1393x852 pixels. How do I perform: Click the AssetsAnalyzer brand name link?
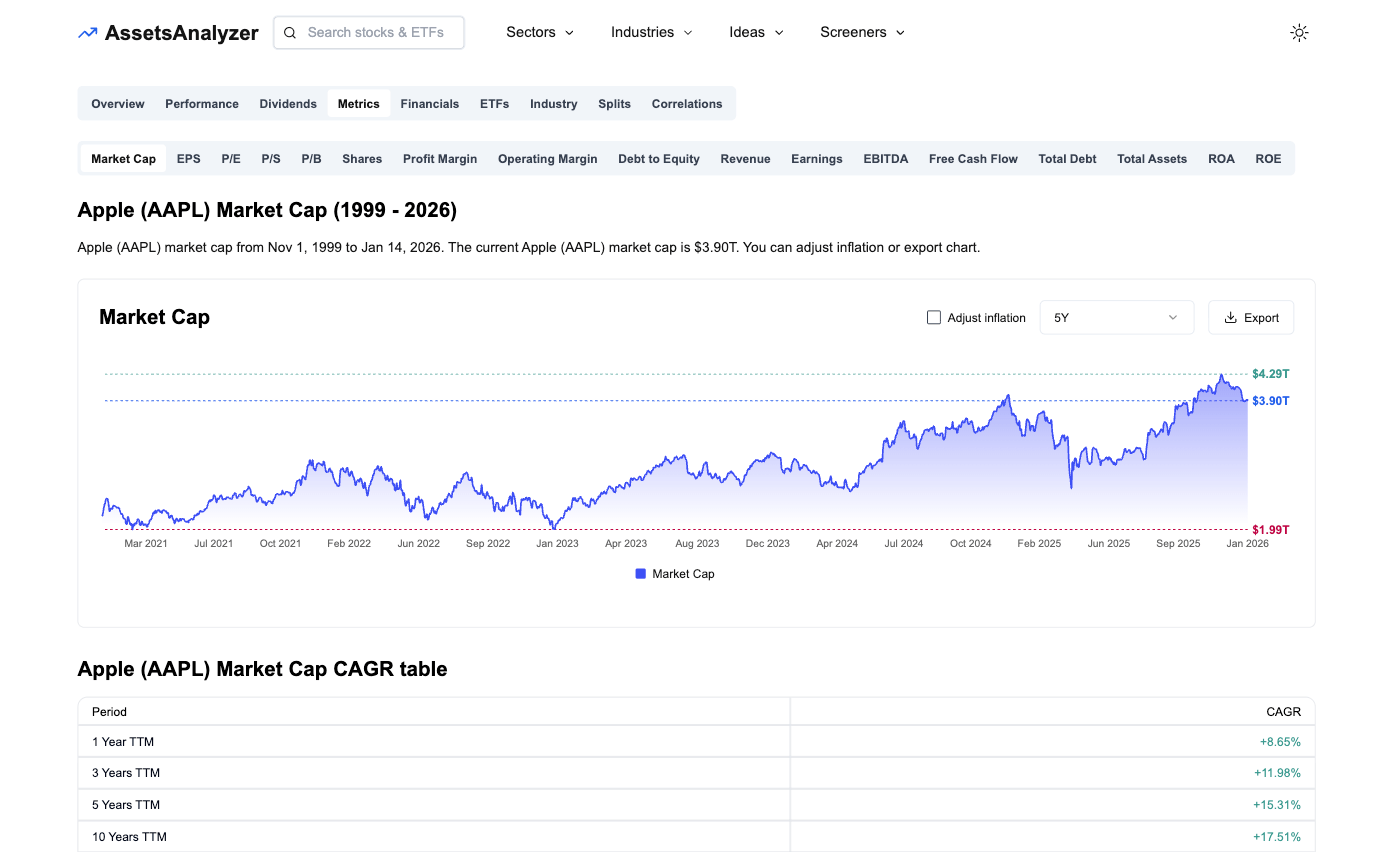click(x=182, y=33)
